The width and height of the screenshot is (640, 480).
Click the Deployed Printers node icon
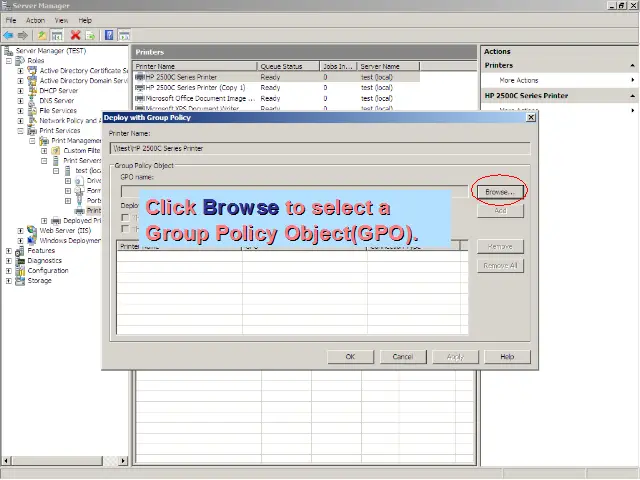point(56,221)
